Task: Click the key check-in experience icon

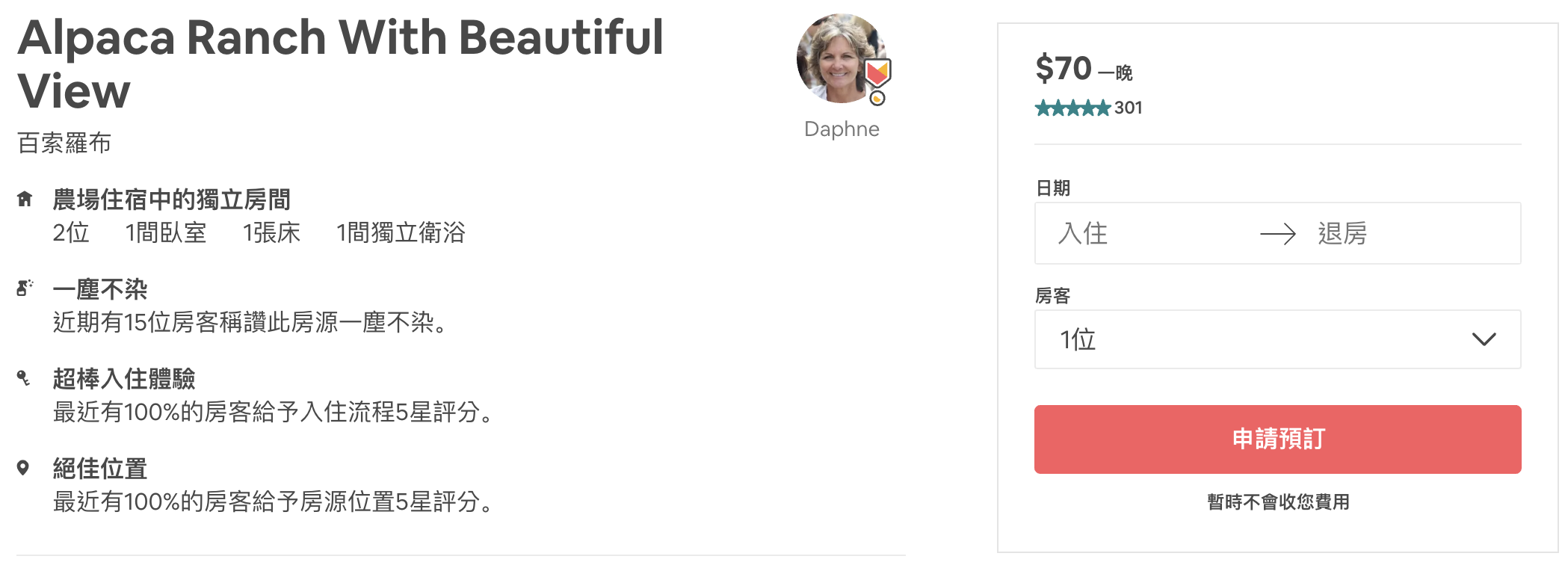Action: [24, 378]
